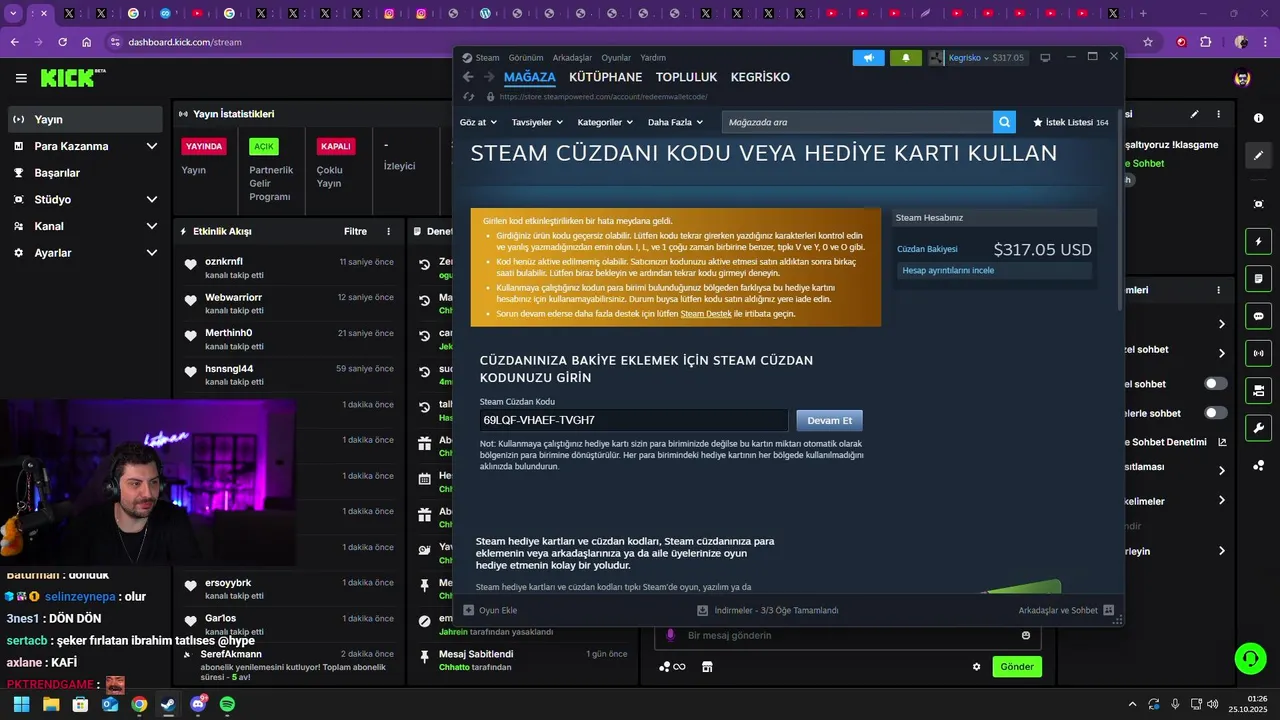
Task: Open Başarılar in the Kick sidebar
Action: pyautogui.click(x=85, y=173)
